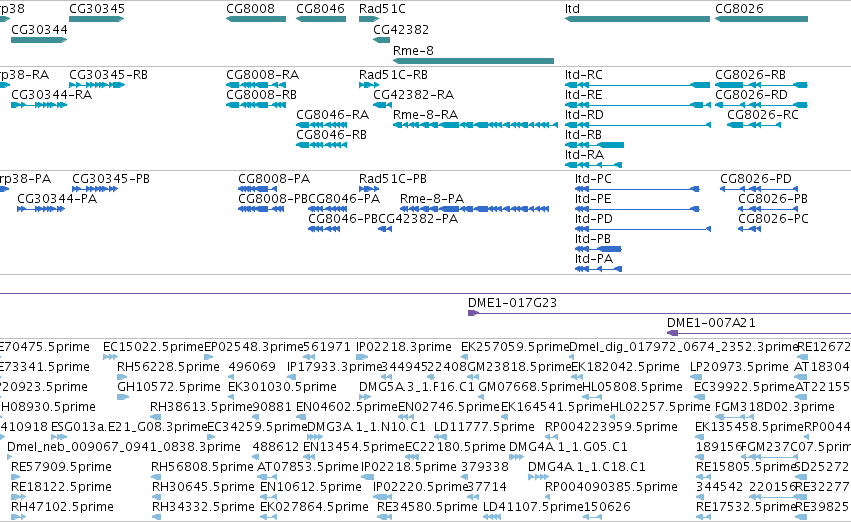Click the RE17532.5prime EST
Screen dimensions: 851x522
coord(702,518)
